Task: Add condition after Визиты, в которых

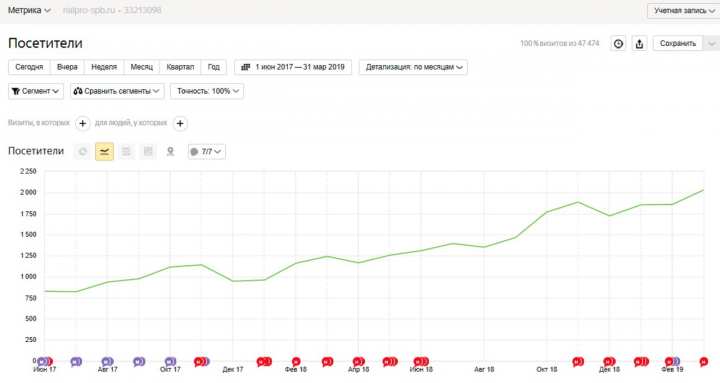Action: pos(83,124)
